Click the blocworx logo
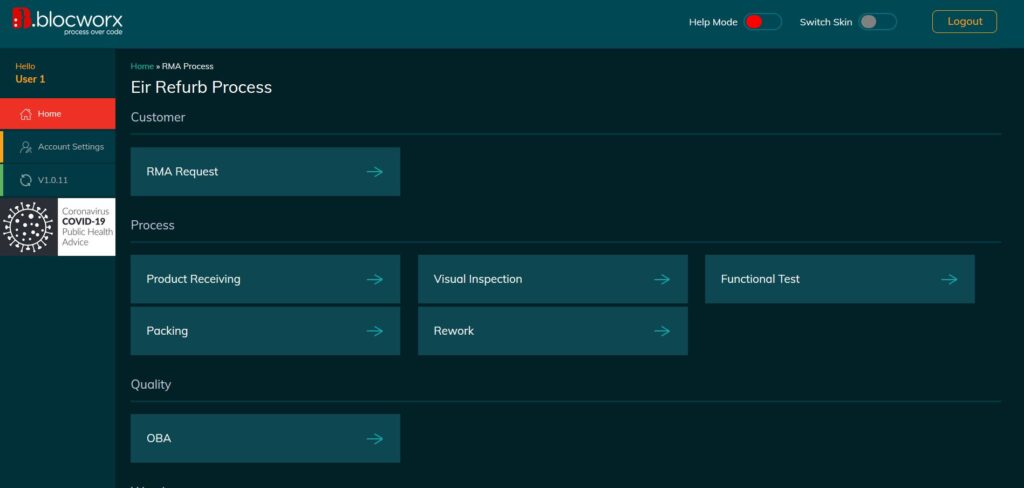Viewport: 1024px width, 488px height. tap(67, 21)
